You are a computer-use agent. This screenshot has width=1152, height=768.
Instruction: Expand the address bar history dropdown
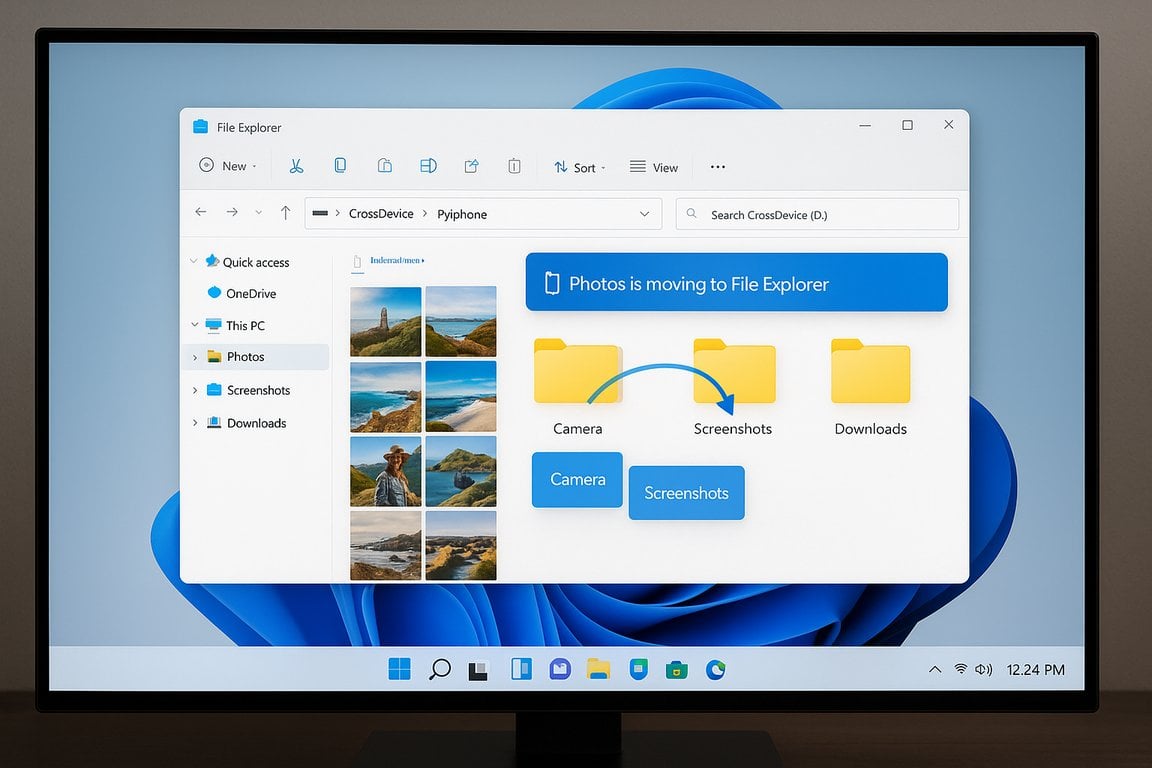coord(644,214)
